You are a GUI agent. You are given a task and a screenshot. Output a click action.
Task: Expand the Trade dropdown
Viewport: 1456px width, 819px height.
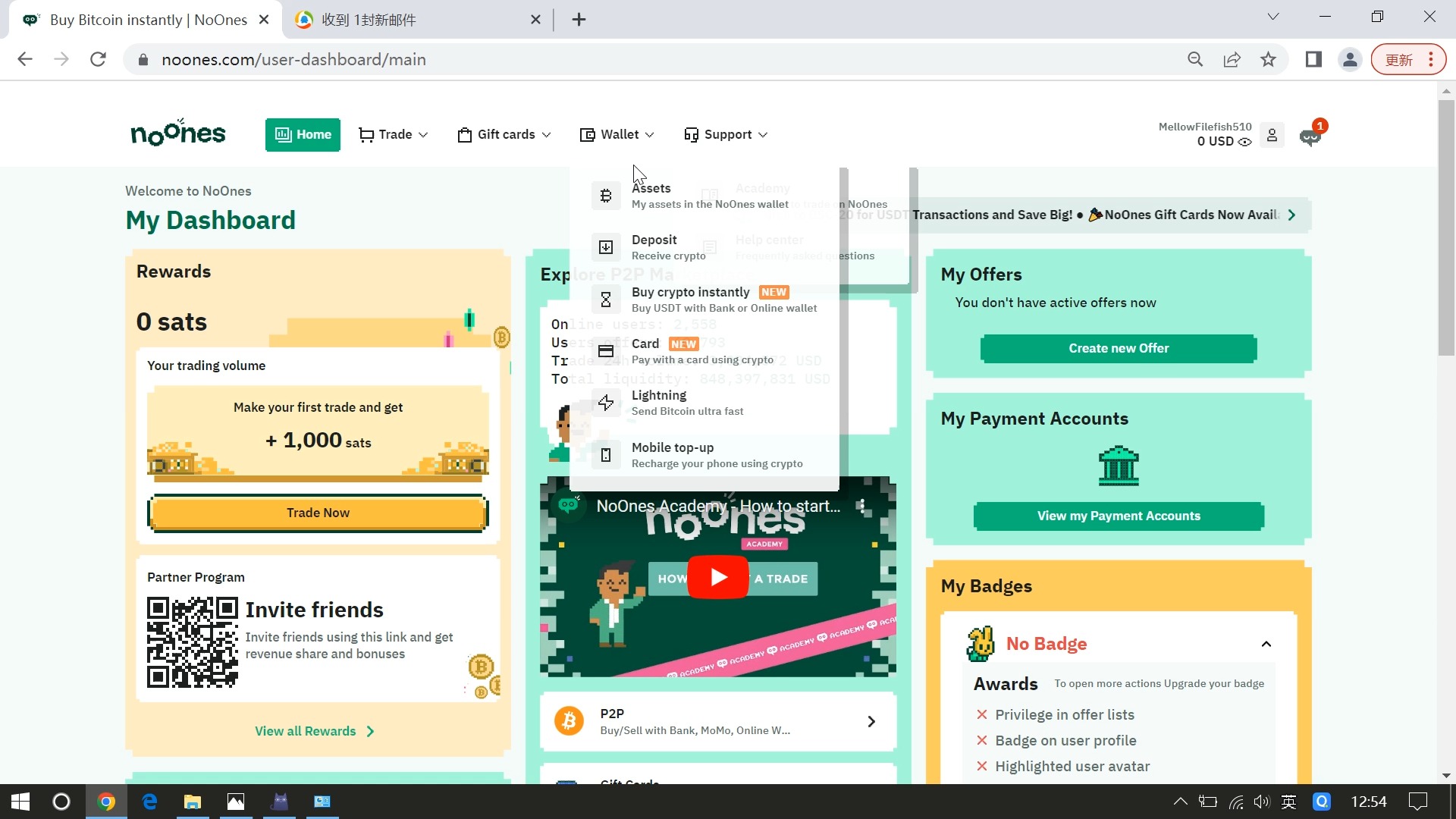tap(394, 135)
